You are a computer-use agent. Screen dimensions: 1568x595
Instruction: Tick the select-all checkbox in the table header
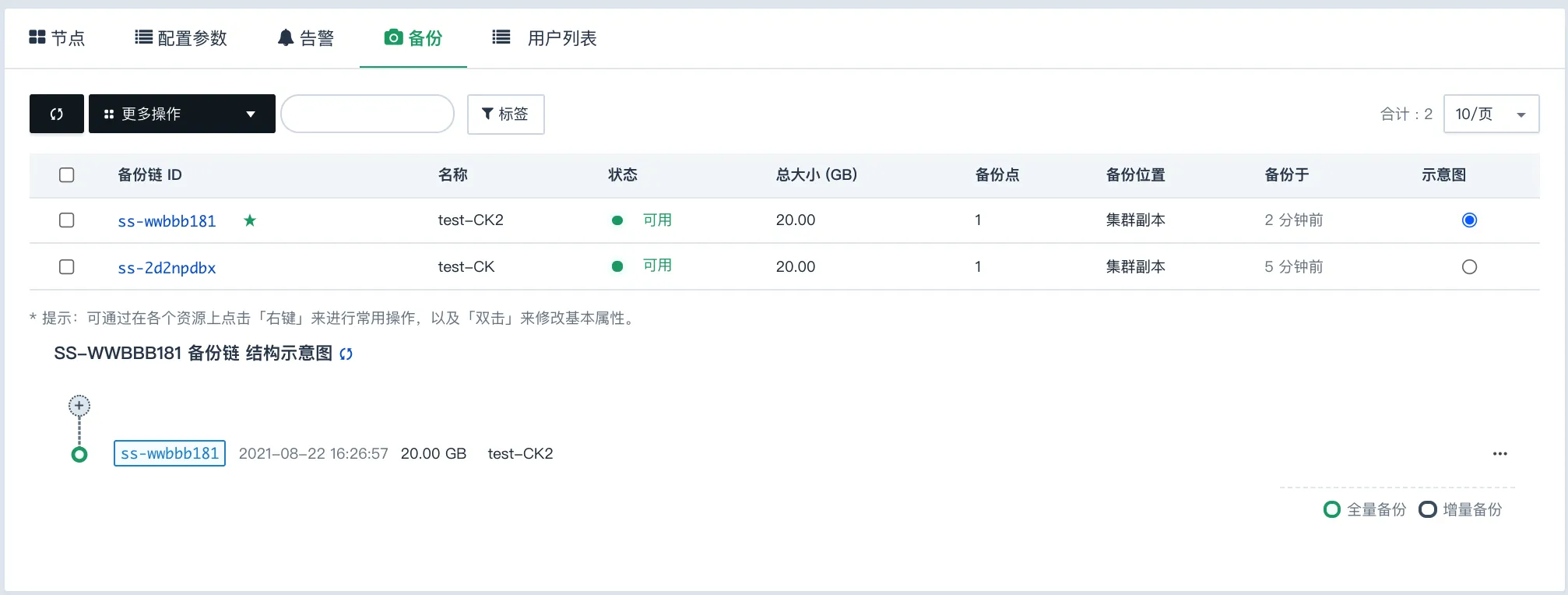[x=67, y=175]
